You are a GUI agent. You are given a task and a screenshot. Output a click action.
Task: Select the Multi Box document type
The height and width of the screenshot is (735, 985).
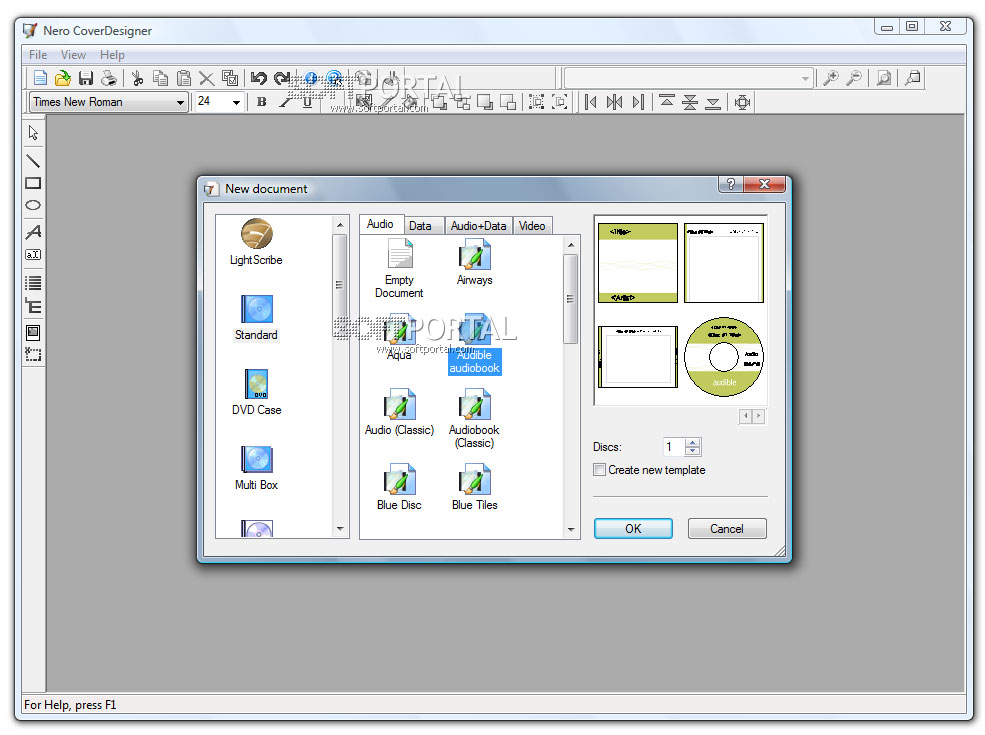click(x=256, y=468)
